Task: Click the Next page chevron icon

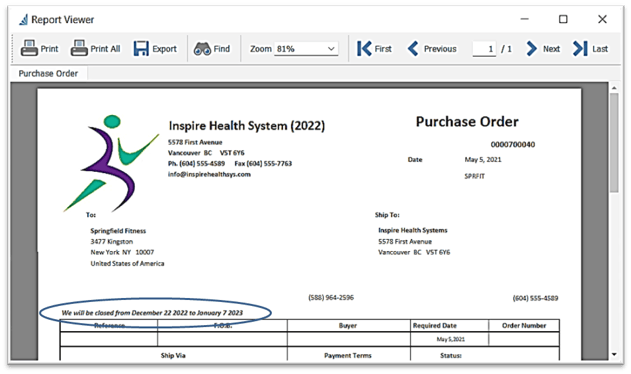Action: [x=532, y=49]
